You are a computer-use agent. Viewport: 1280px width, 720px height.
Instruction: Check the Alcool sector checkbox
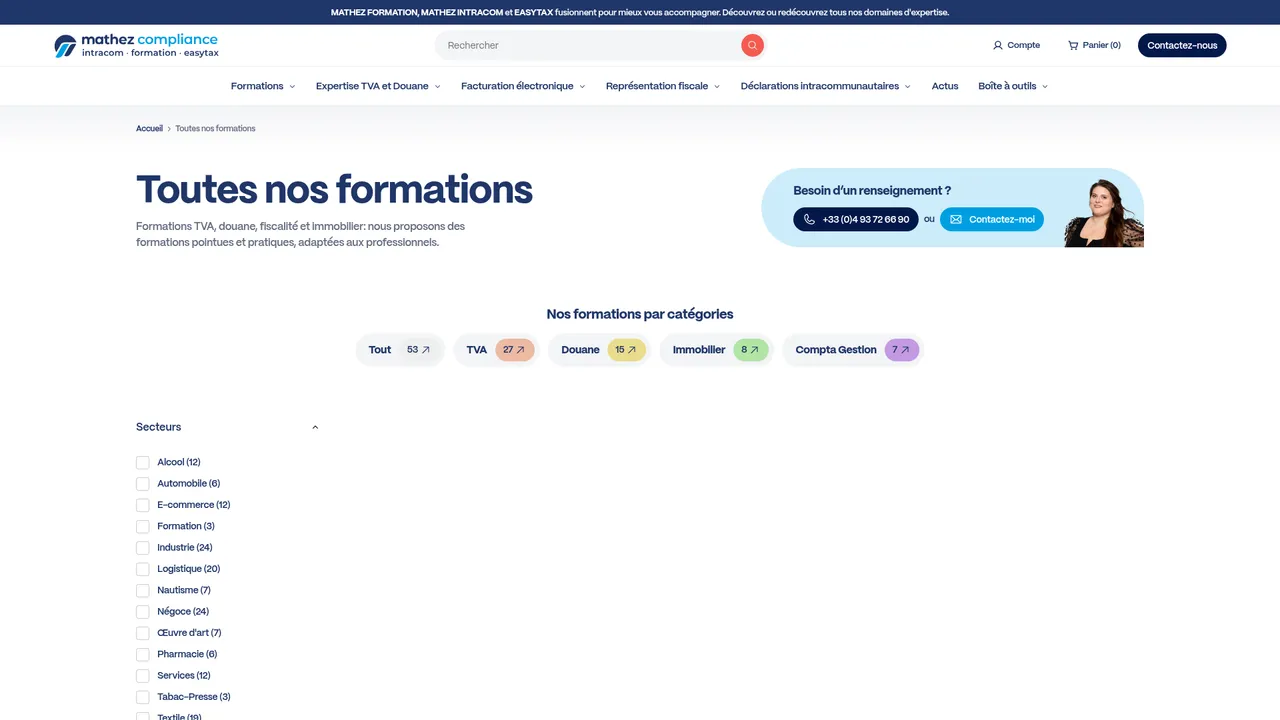143,462
